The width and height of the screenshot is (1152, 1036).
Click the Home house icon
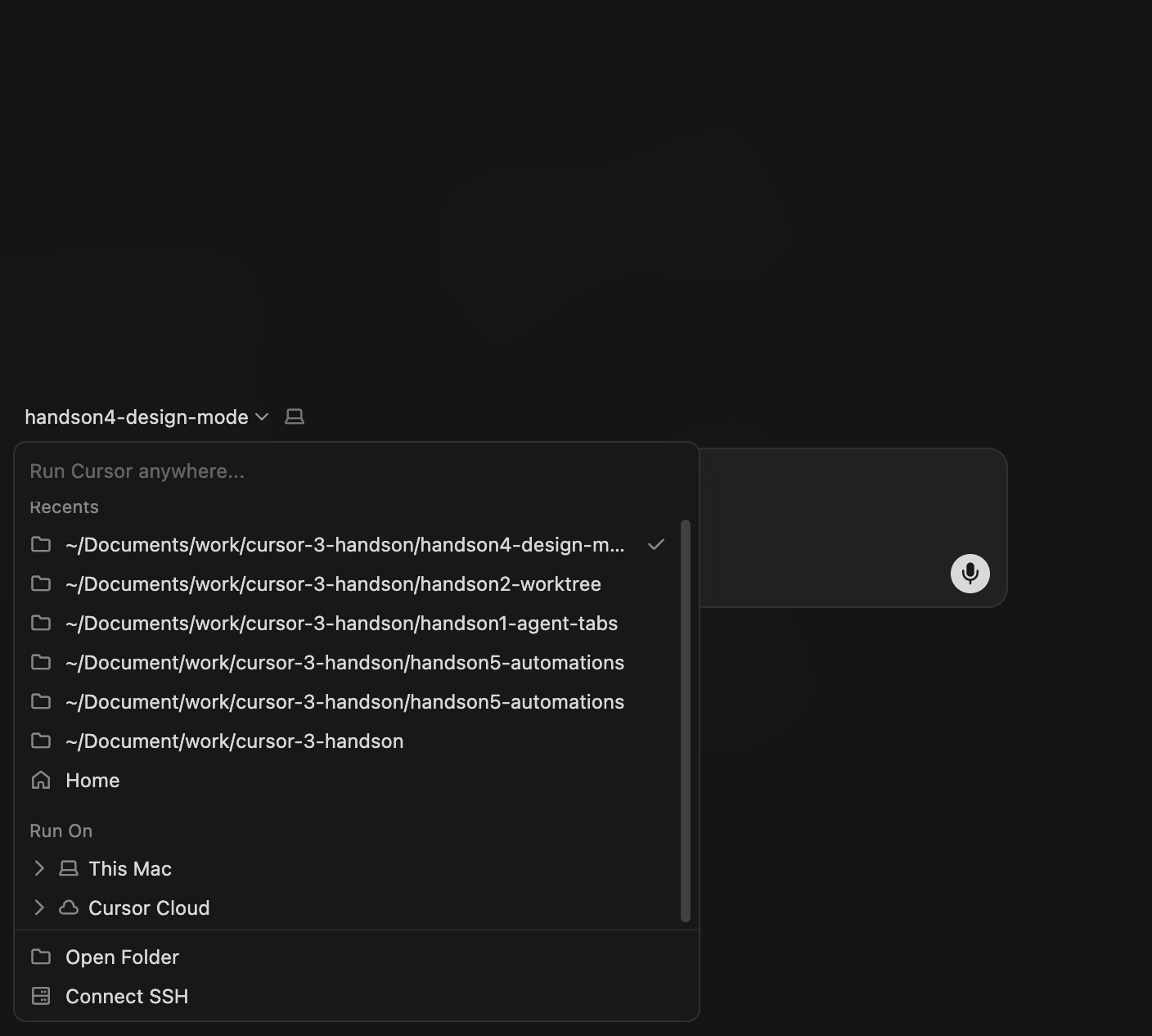click(40, 780)
